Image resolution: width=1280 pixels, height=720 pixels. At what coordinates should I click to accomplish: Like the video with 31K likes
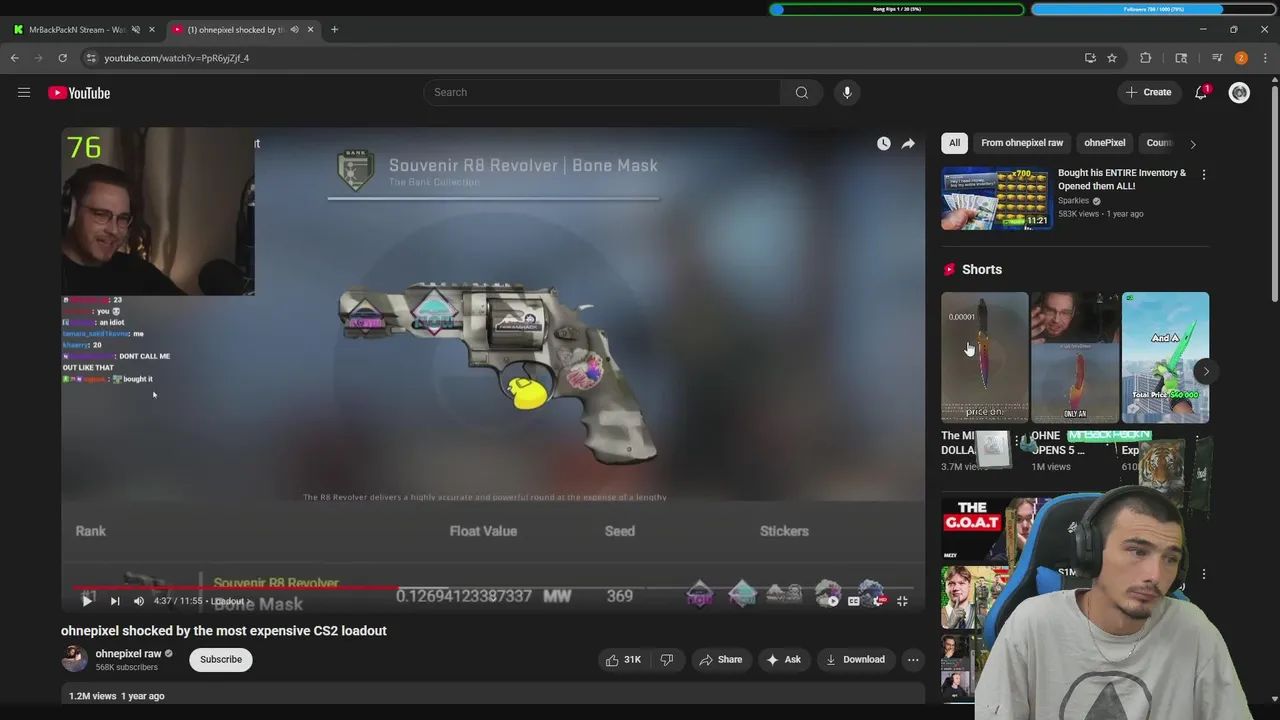pos(623,659)
